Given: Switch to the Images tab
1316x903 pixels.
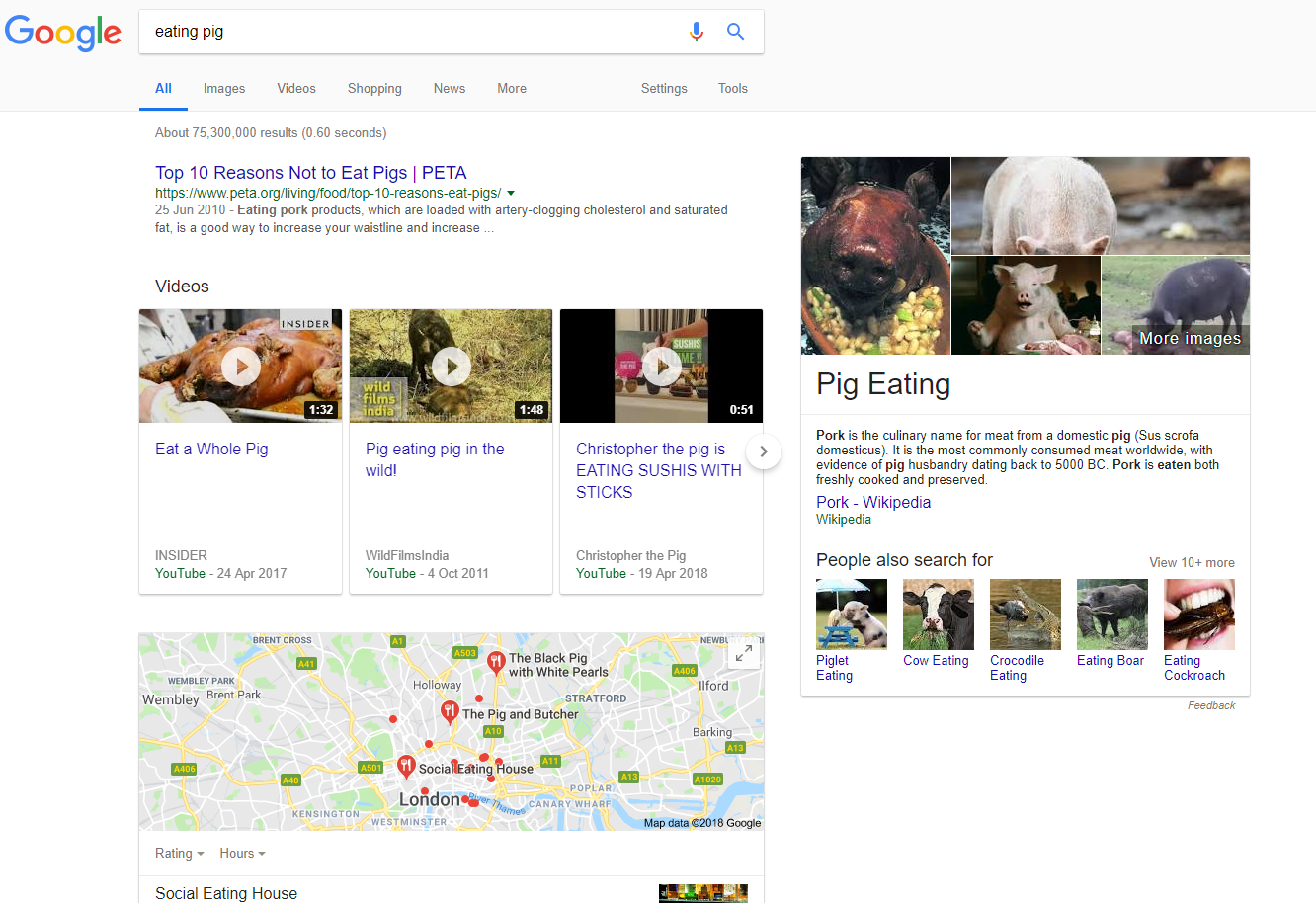Looking at the screenshot, I should 224,88.
